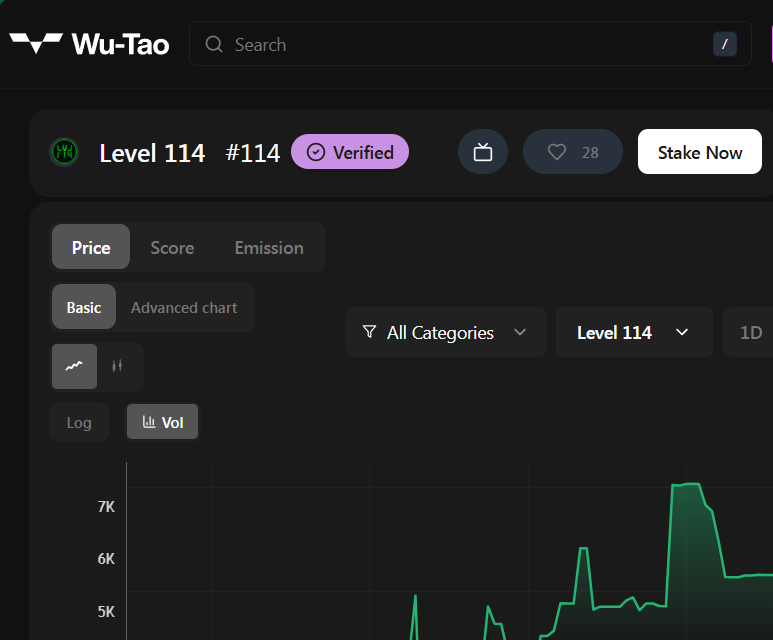
Task: Click the 6K axis label
Action: (106, 559)
